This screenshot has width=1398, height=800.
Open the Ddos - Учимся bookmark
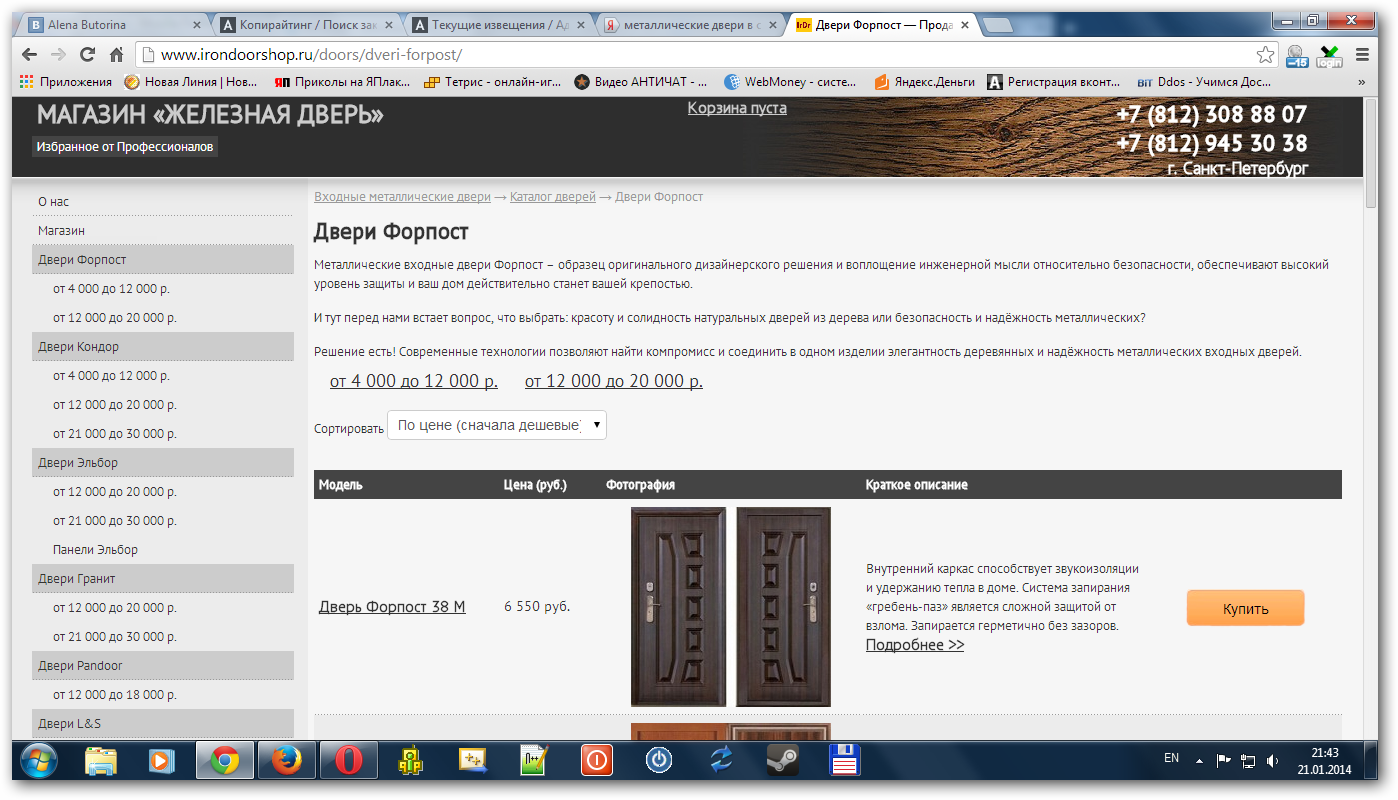tap(1204, 82)
